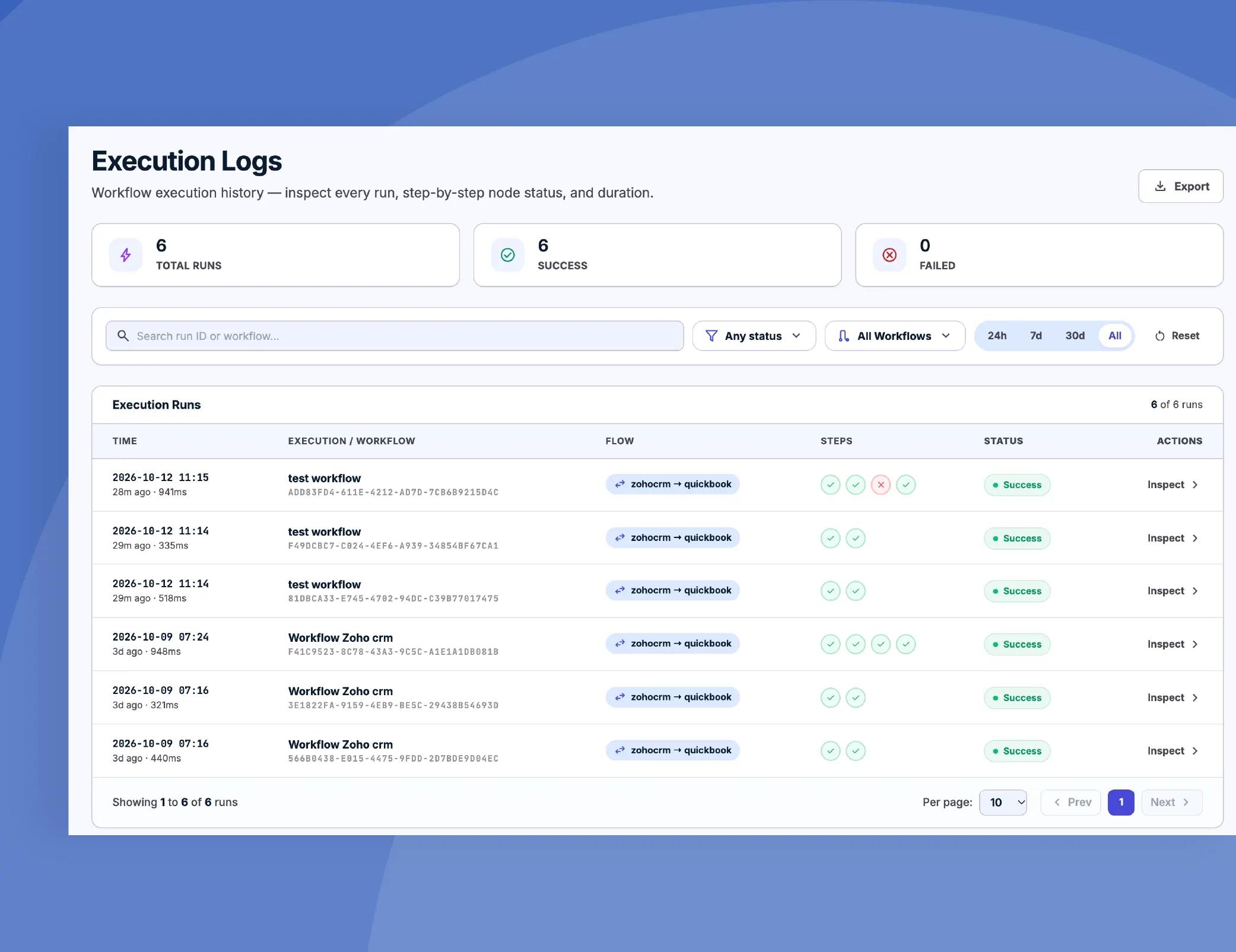Screen dimensions: 1236x952
Task: Click the green check Success card icon
Action: coord(507,255)
